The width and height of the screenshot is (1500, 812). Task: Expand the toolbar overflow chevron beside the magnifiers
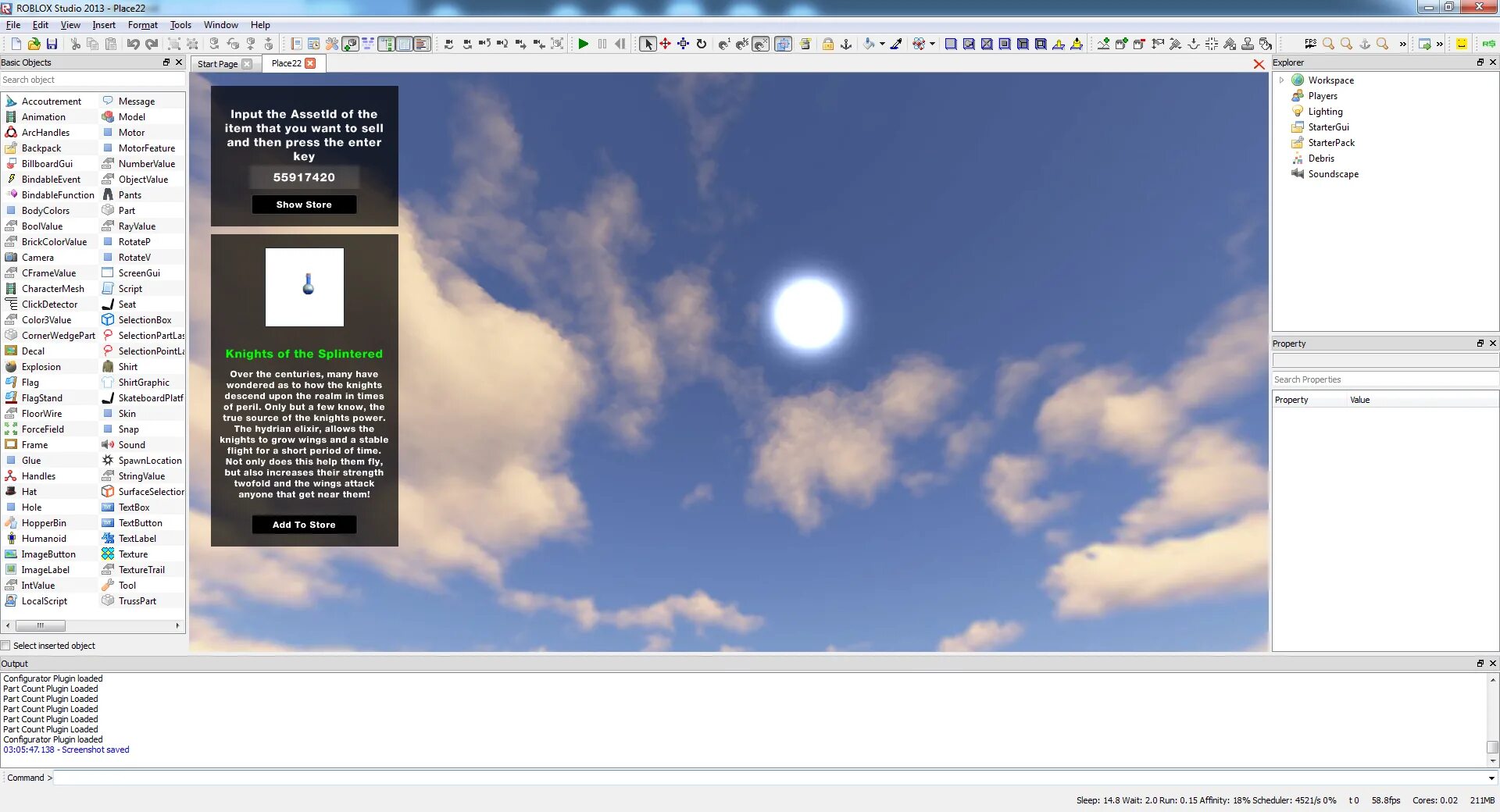click(1402, 45)
